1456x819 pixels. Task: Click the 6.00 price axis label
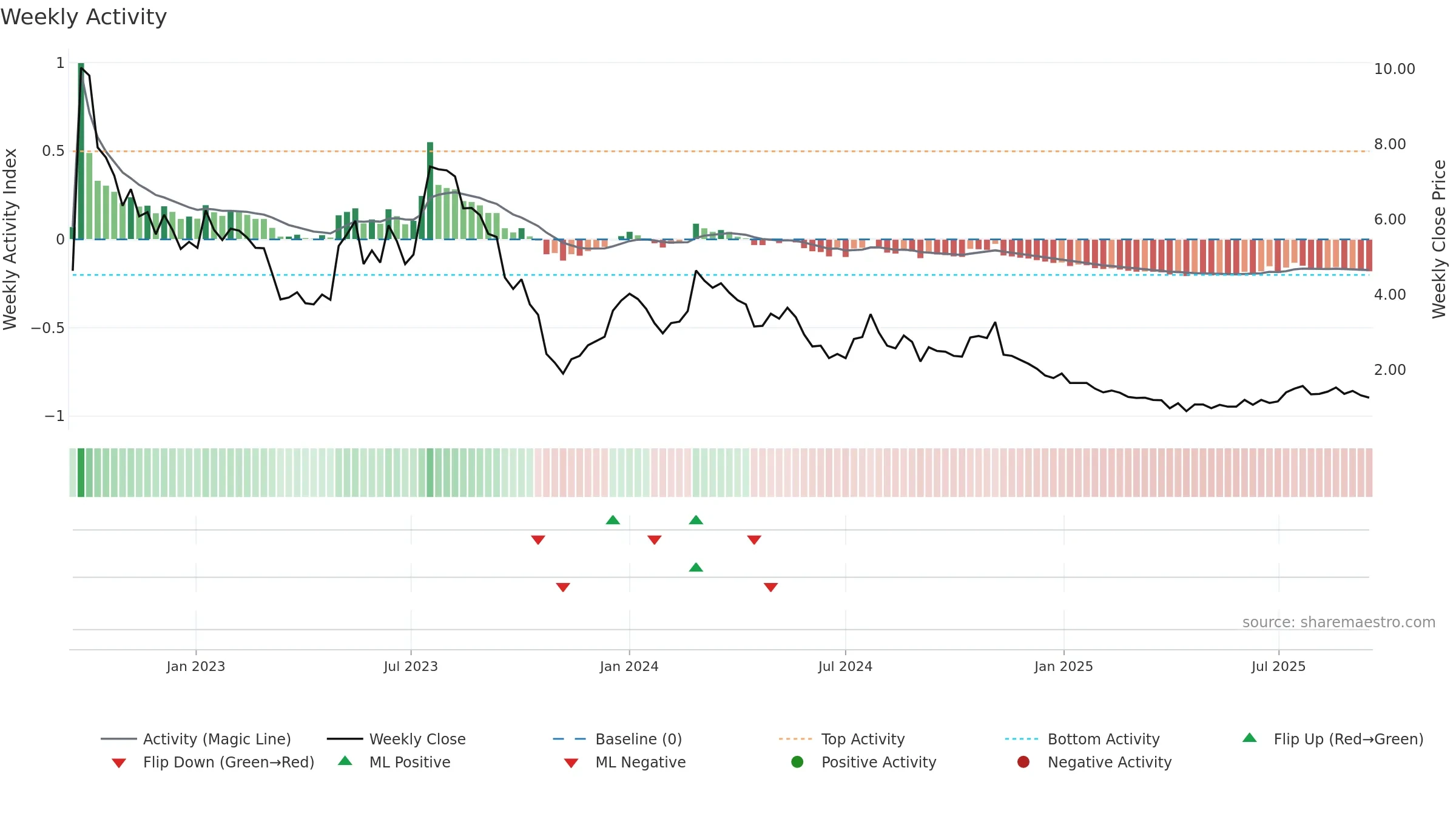(x=1390, y=220)
